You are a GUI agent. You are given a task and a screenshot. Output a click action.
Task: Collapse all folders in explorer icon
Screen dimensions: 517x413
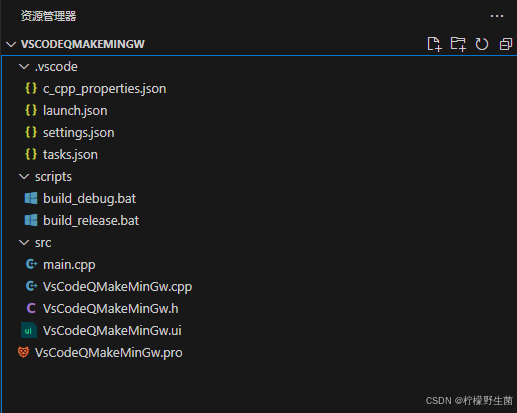(506, 44)
